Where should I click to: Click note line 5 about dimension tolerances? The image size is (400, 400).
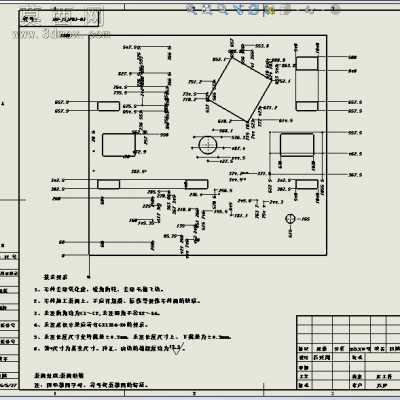click(x=133, y=337)
